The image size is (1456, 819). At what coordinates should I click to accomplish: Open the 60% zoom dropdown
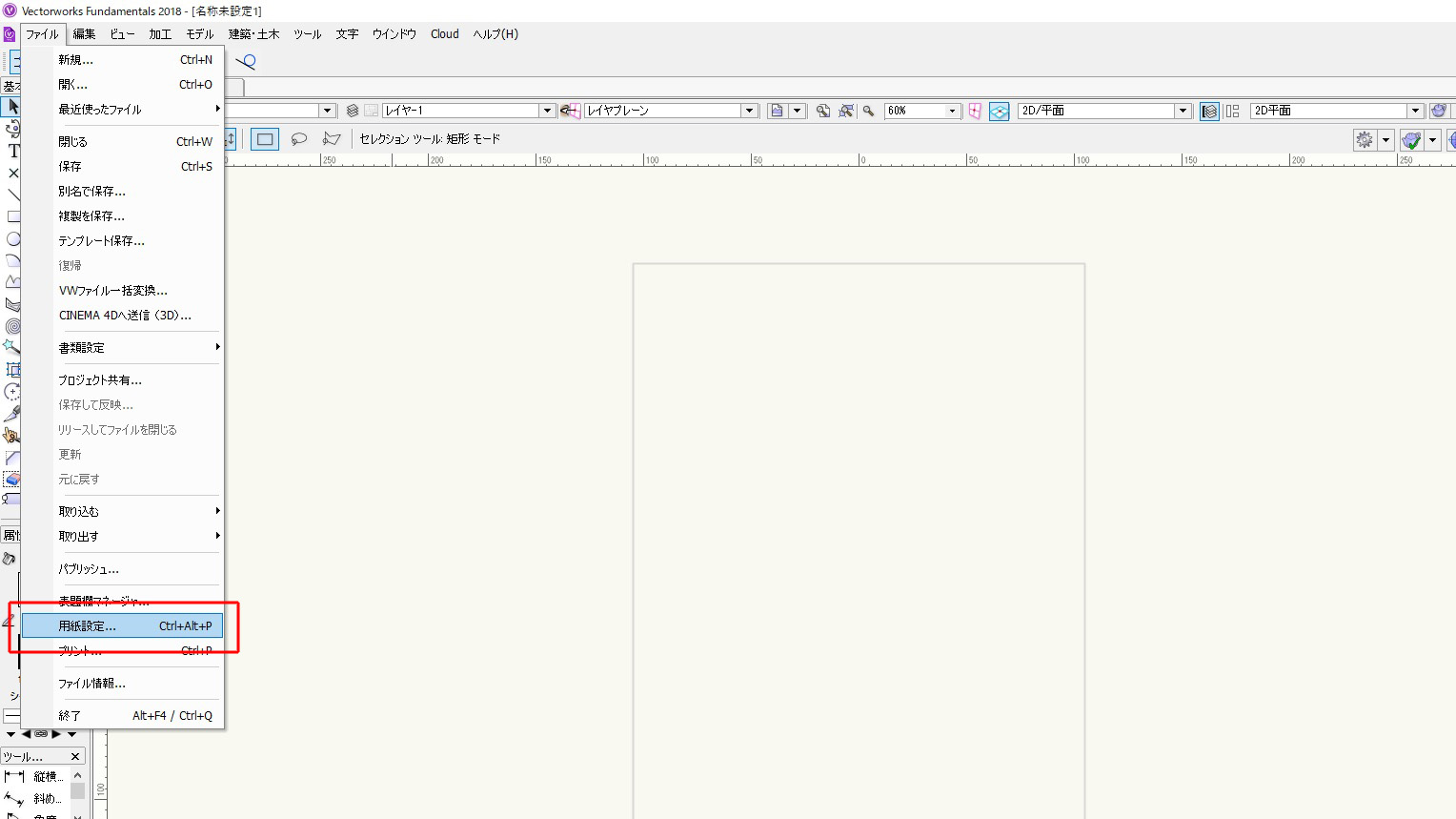951,111
